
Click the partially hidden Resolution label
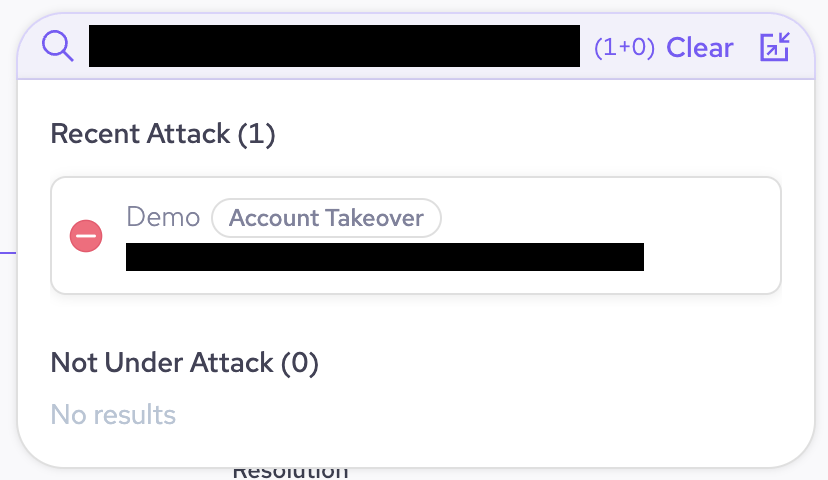pos(290,471)
